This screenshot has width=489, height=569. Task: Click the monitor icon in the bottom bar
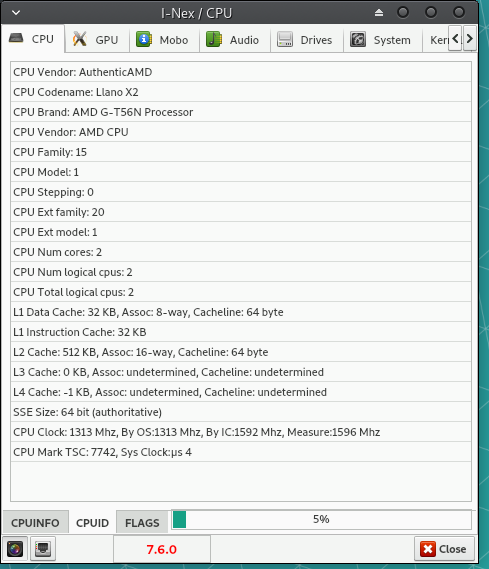(x=43, y=549)
